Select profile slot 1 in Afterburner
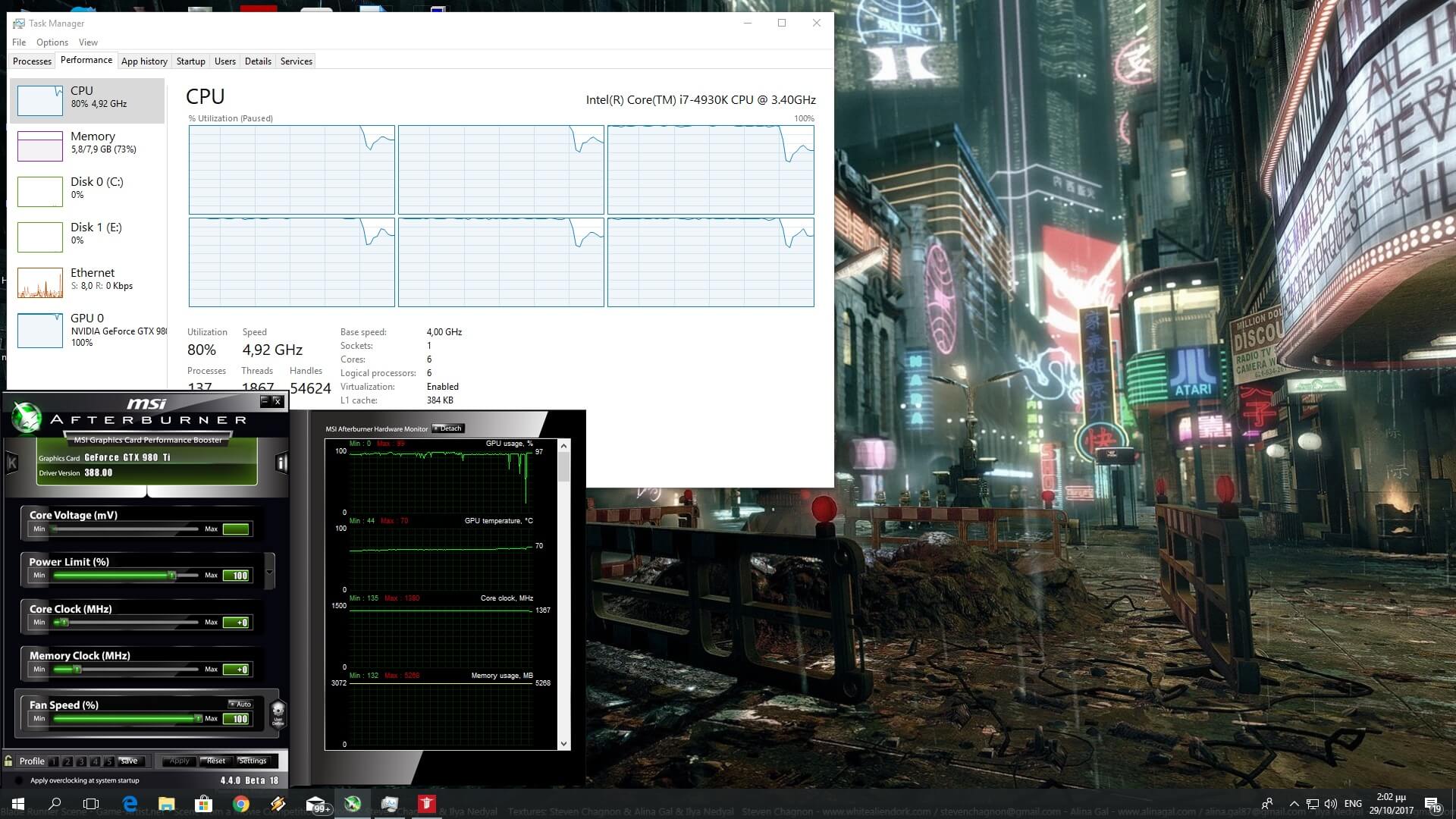The width and height of the screenshot is (1456, 819). click(54, 761)
